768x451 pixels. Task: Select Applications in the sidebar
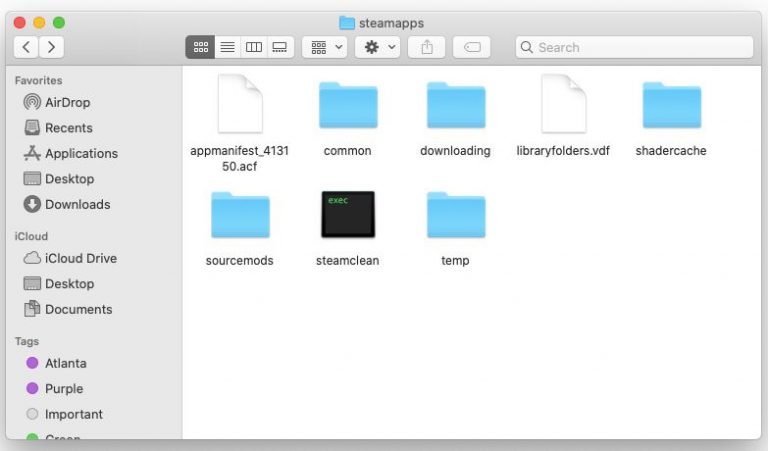(x=81, y=153)
